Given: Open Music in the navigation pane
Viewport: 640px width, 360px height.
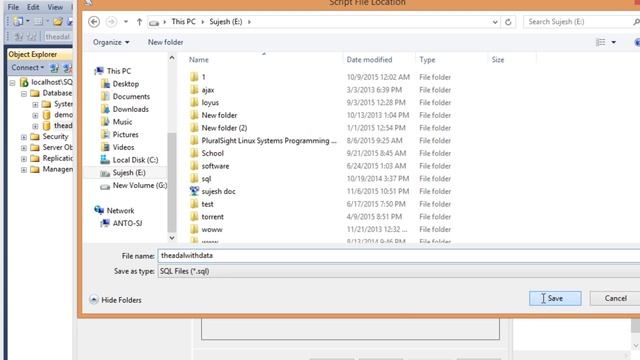Looking at the screenshot, I should click(122, 122).
